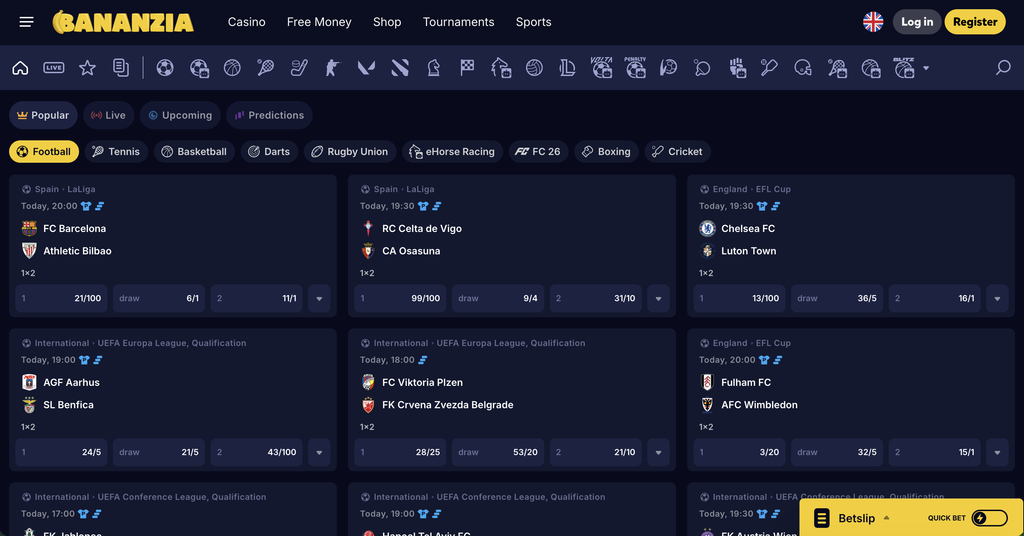This screenshot has width=1024, height=536.
Task: Select the basketball sport icon
Action: point(232,68)
